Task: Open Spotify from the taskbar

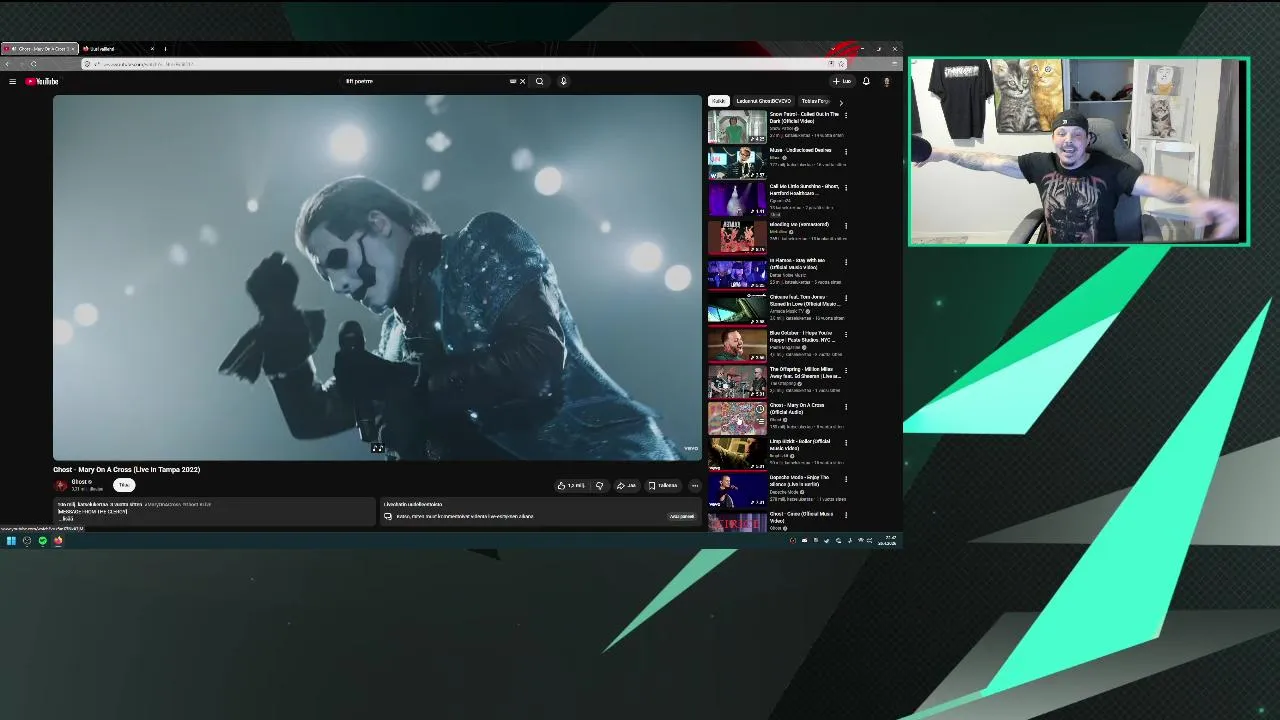Action: coord(42,541)
